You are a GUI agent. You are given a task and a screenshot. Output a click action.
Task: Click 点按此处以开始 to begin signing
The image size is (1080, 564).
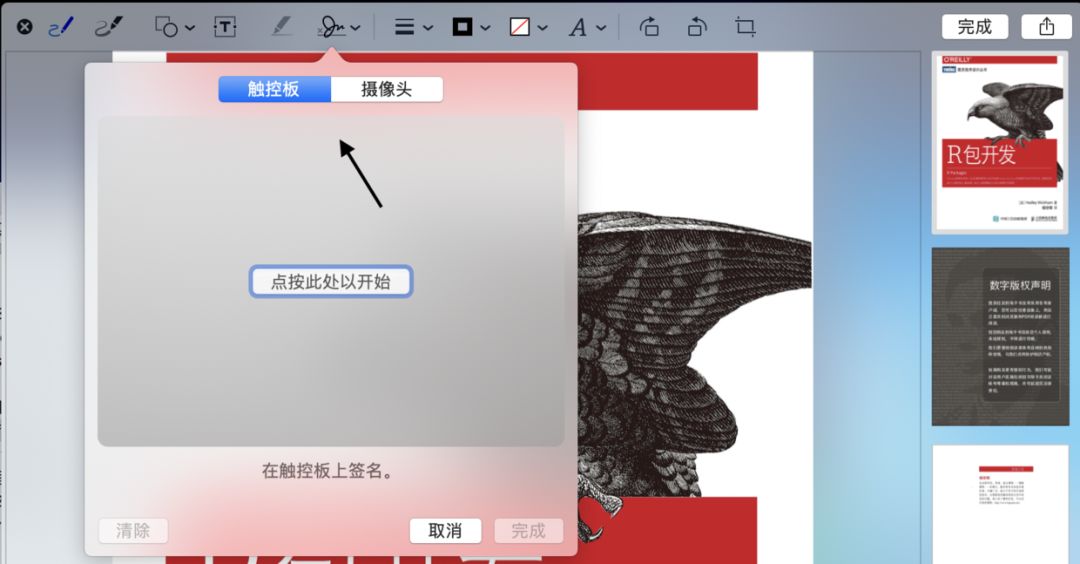331,282
